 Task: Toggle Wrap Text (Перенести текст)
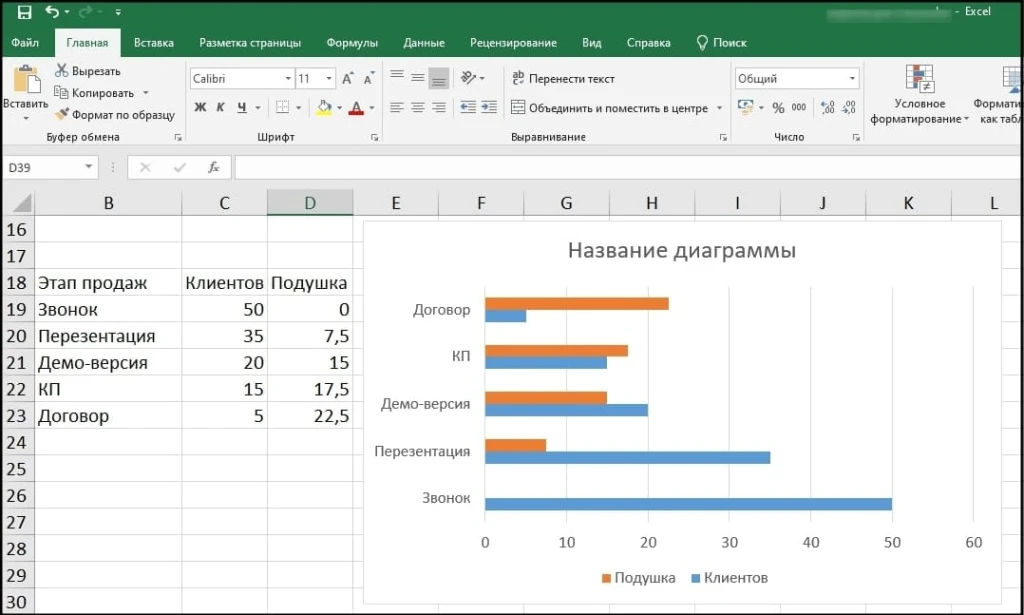click(x=562, y=78)
